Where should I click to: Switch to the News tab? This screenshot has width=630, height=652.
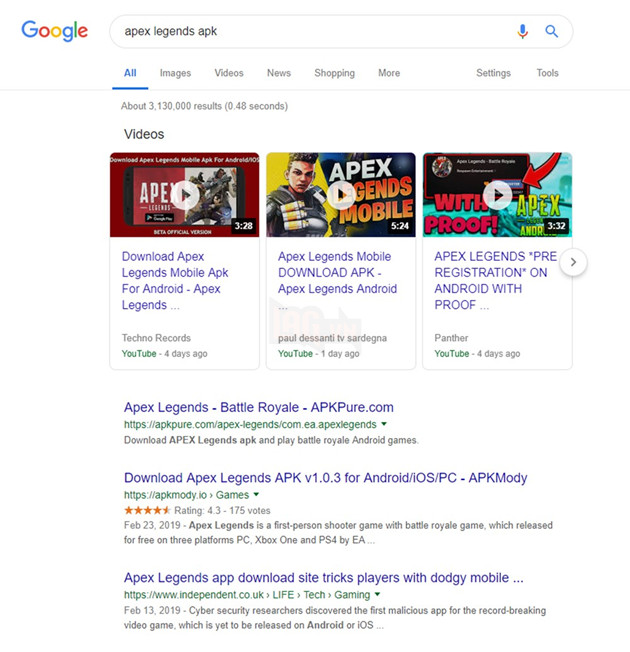pyautogui.click(x=279, y=73)
